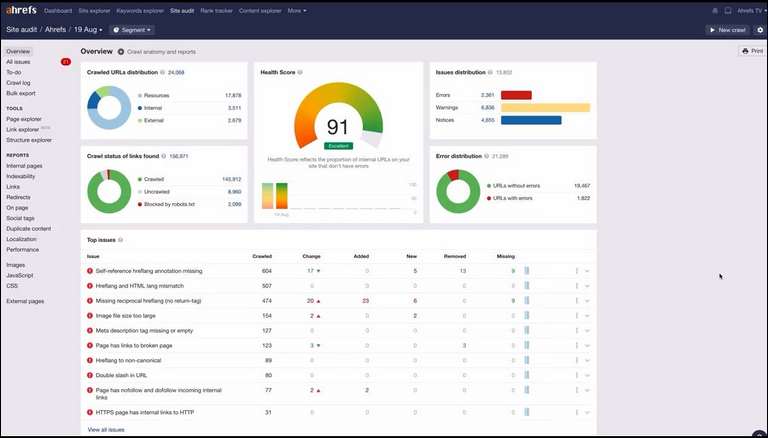Expand the Hreflang and HTML lang mismatch row chevron
The width and height of the screenshot is (768, 438).
[x=587, y=286]
